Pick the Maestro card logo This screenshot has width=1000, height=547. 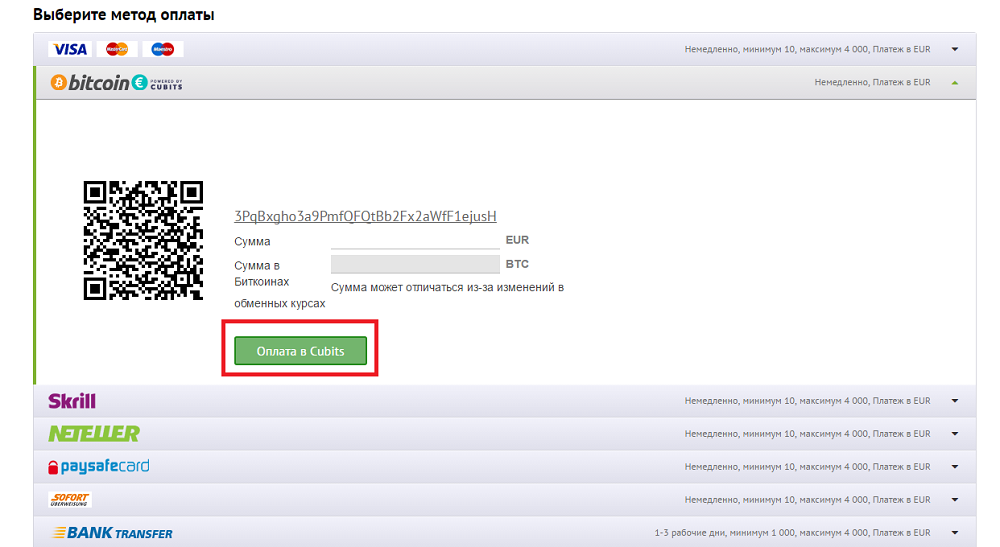(x=163, y=49)
